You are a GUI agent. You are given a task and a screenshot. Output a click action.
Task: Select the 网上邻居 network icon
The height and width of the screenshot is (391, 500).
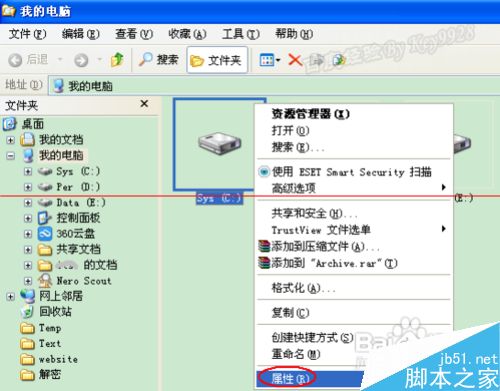(27, 296)
